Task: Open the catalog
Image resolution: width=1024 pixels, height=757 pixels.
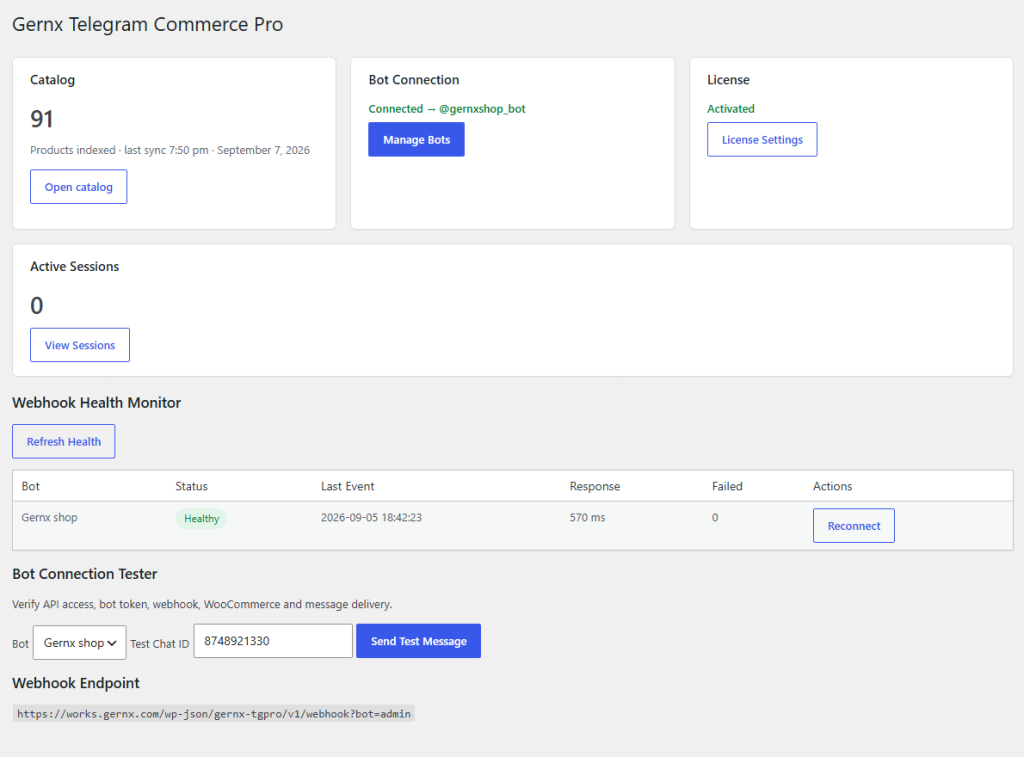Action: click(78, 187)
